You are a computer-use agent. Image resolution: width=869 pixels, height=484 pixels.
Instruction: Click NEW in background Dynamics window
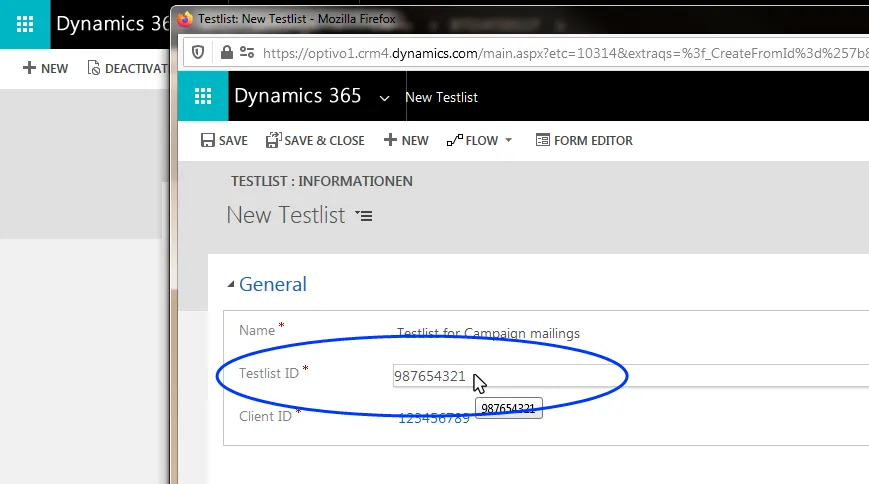[45, 68]
